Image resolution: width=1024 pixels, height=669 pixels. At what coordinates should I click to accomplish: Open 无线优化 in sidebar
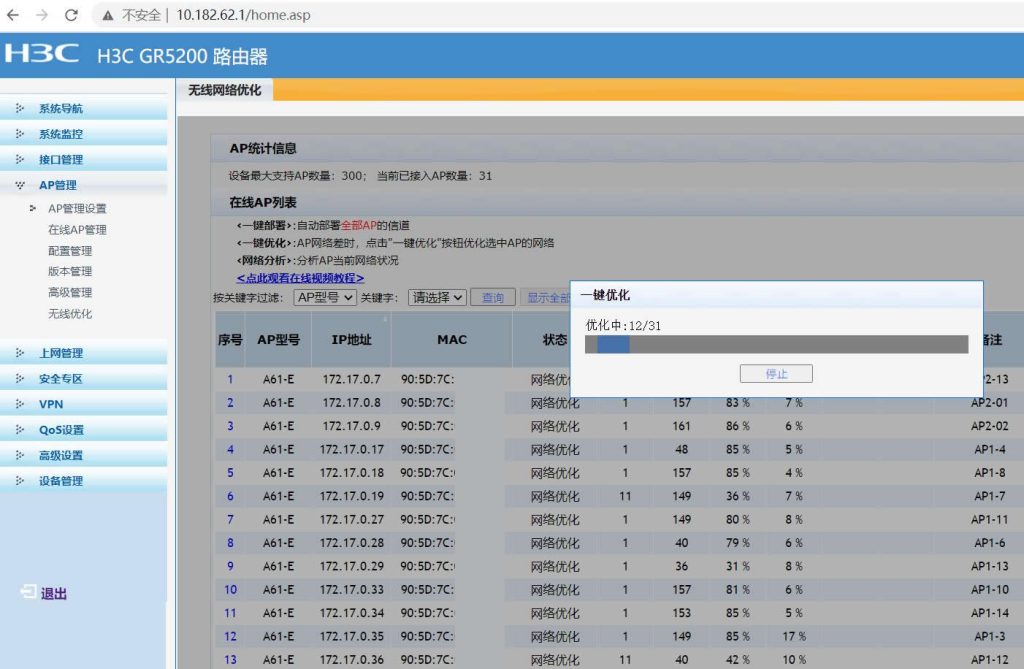(70, 314)
